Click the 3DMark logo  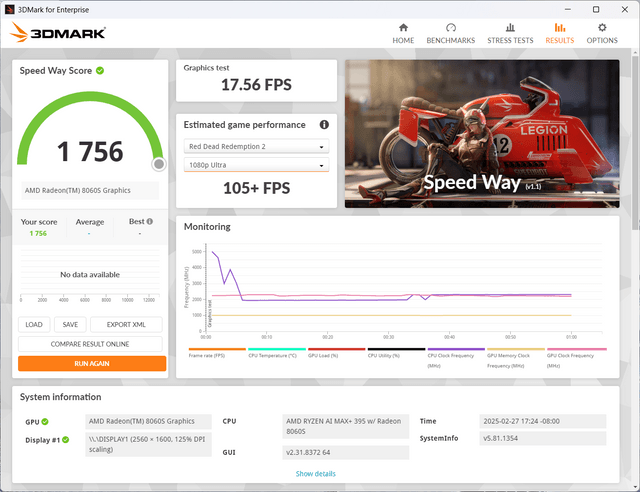coord(58,32)
